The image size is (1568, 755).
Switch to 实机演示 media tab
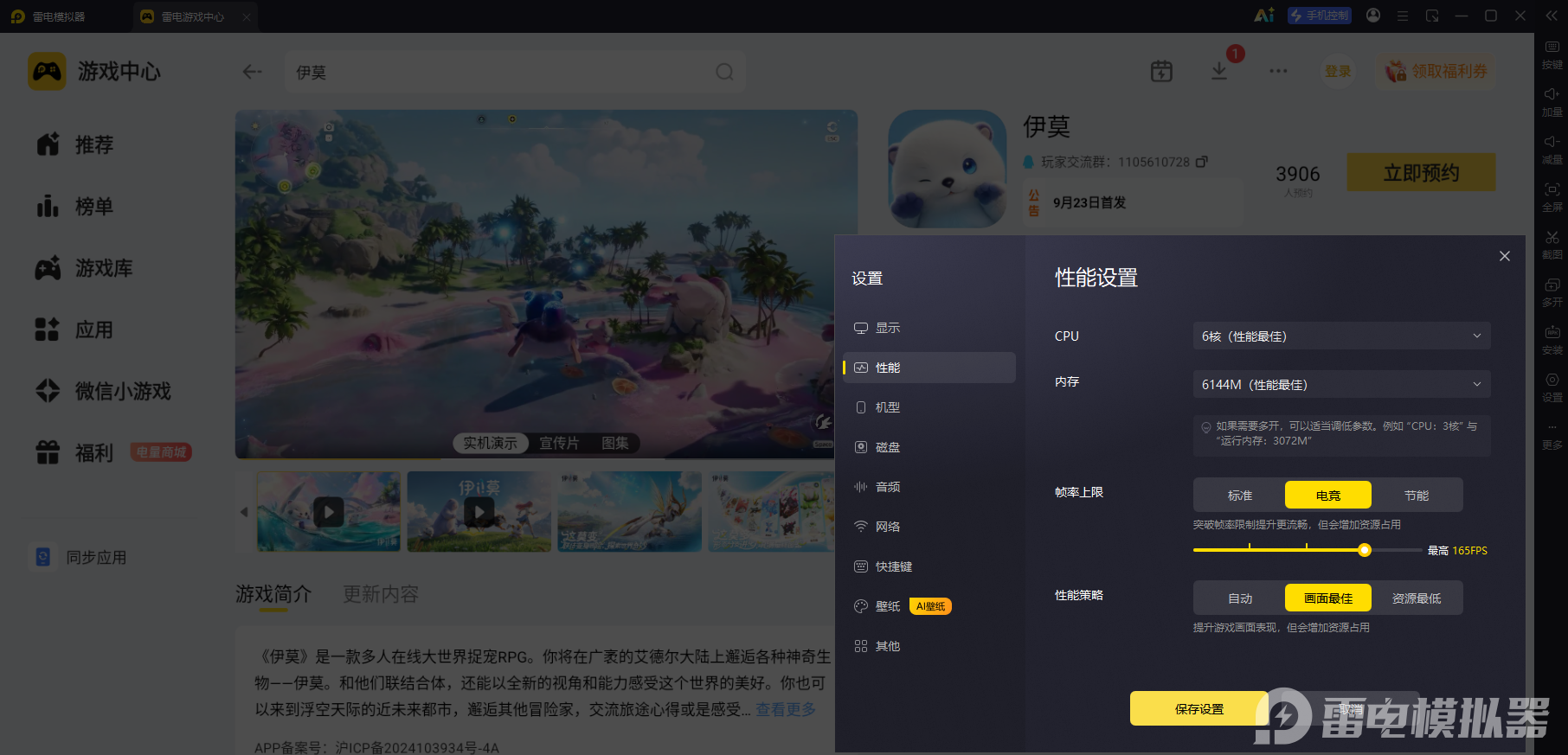490,443
